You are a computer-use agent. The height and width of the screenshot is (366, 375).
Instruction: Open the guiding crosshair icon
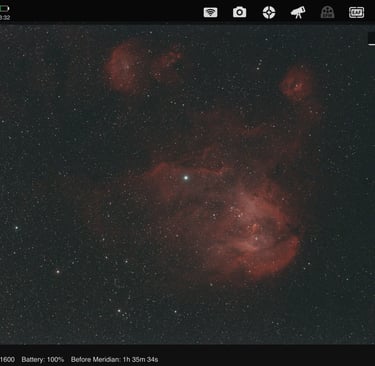click(269, 13)
